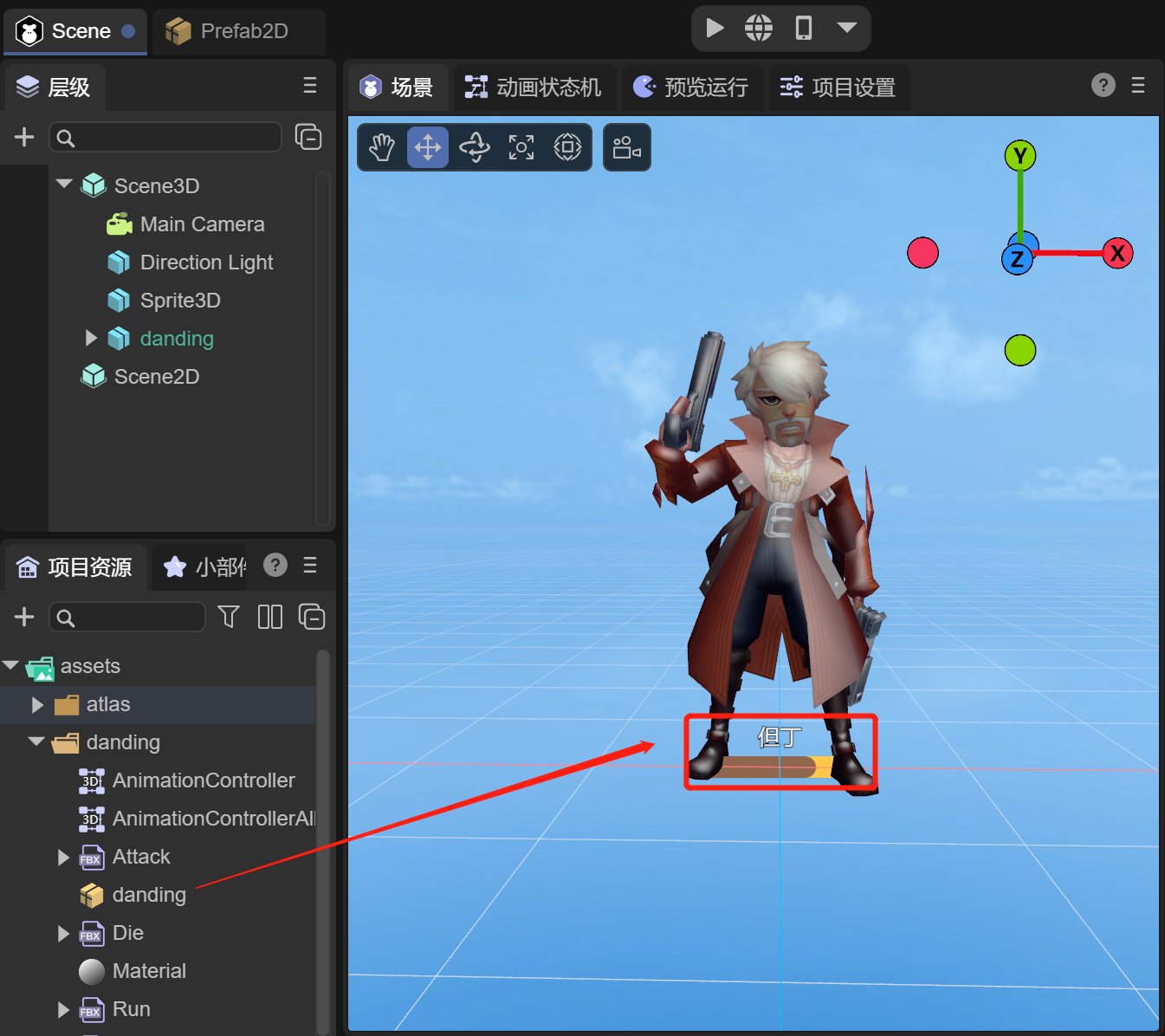Expand the atlas folder
This screenshot has height=1036, width=1165.
[38, 704]
